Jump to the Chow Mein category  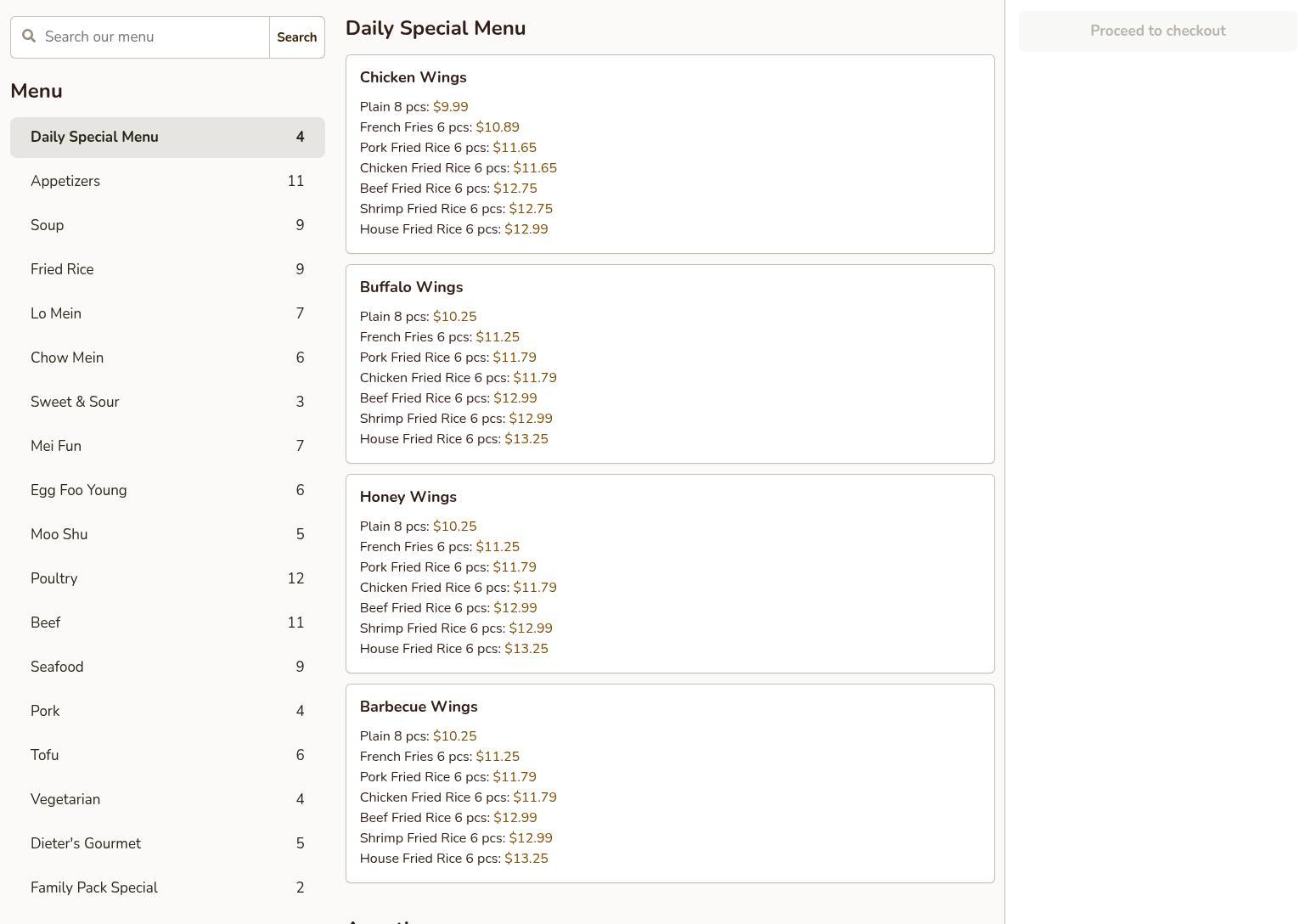click(x=167, y=358)
